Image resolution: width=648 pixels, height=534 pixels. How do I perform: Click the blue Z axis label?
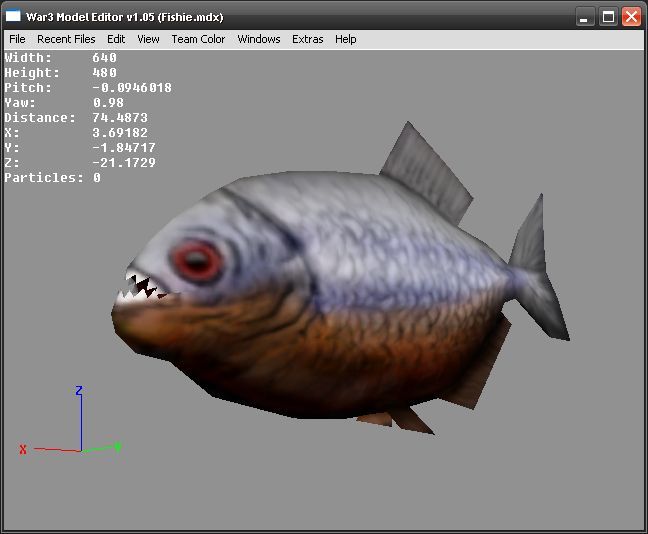click(79, 391)
